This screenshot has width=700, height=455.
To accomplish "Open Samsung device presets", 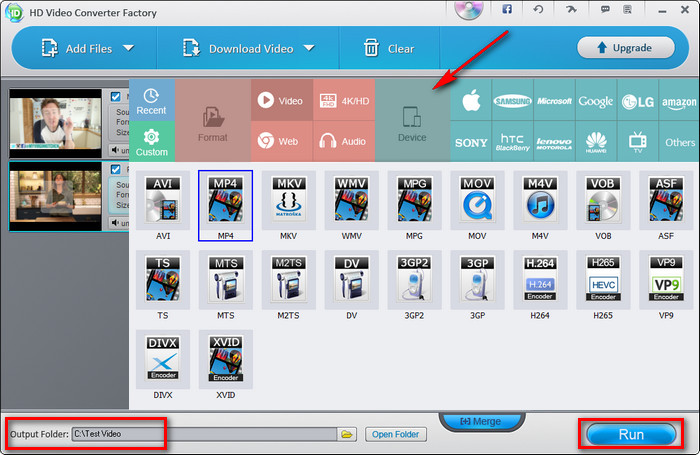I will coord(512,100).
